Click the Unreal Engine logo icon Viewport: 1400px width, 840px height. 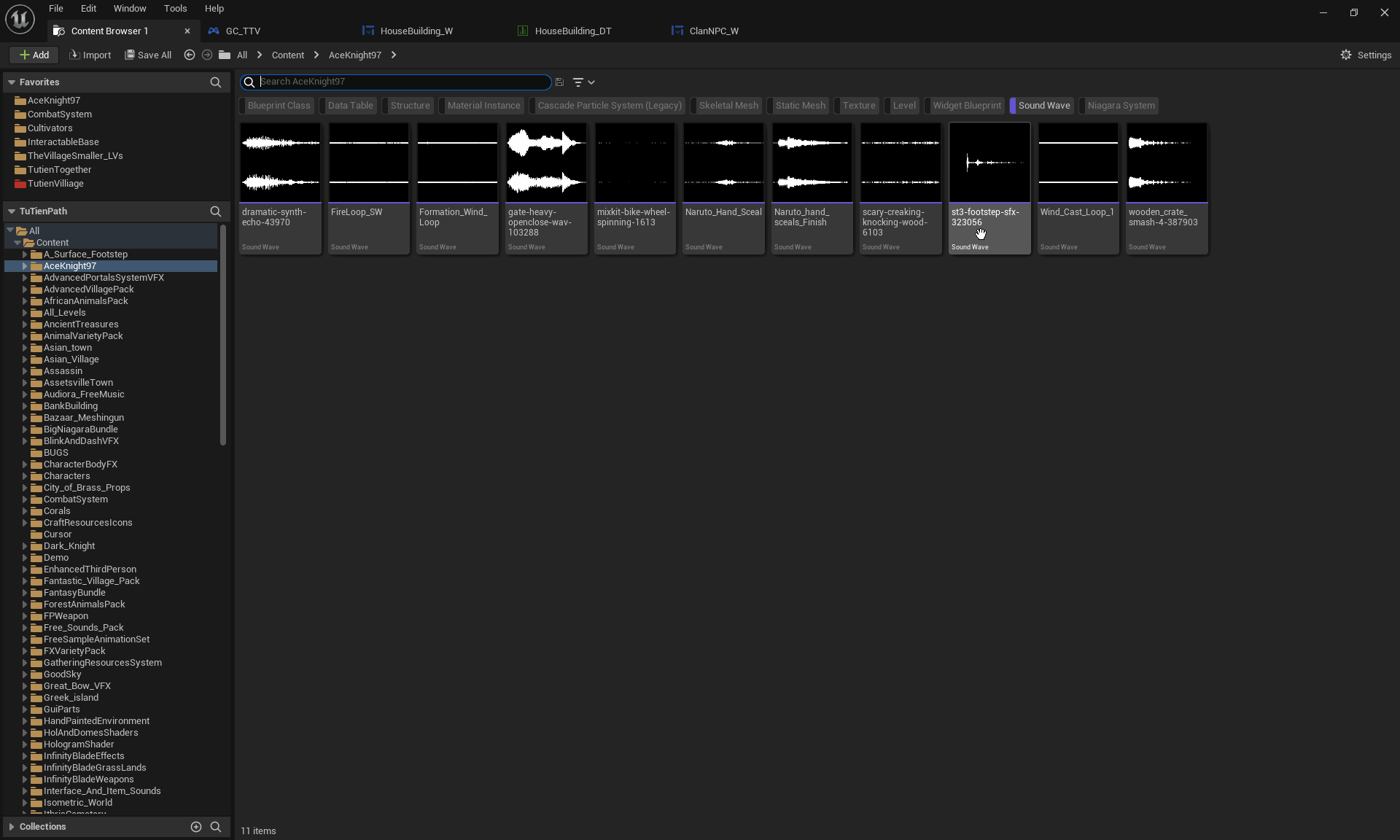(x=20, y=19)
